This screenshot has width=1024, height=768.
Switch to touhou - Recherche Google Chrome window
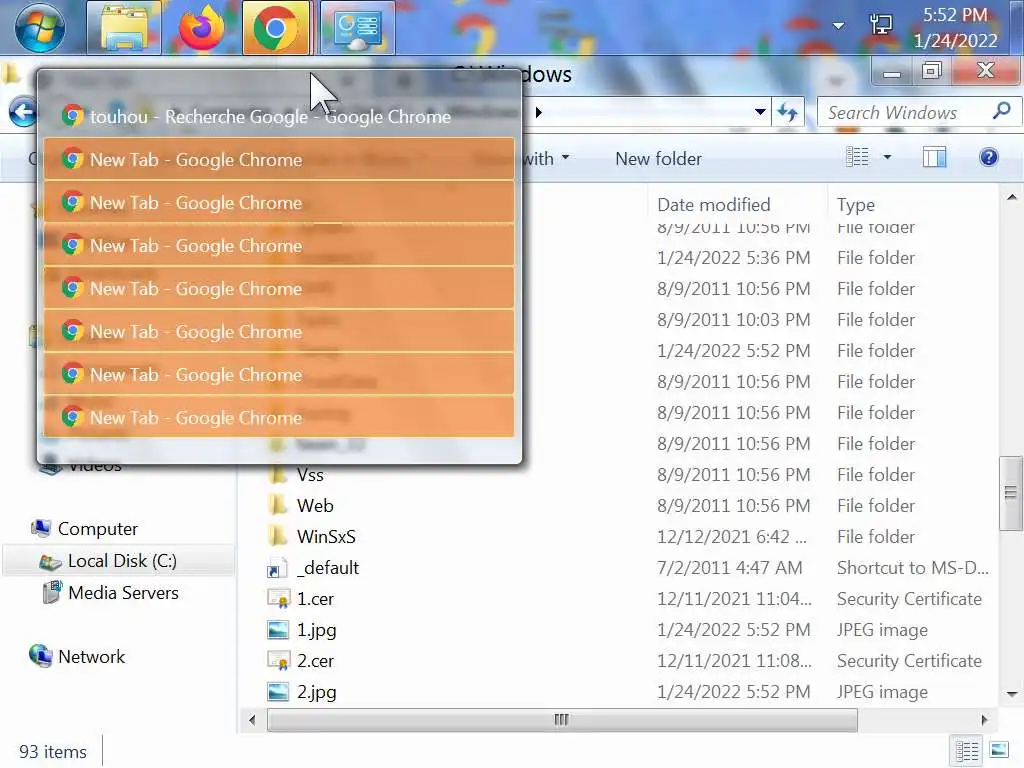tap(279, 116)
